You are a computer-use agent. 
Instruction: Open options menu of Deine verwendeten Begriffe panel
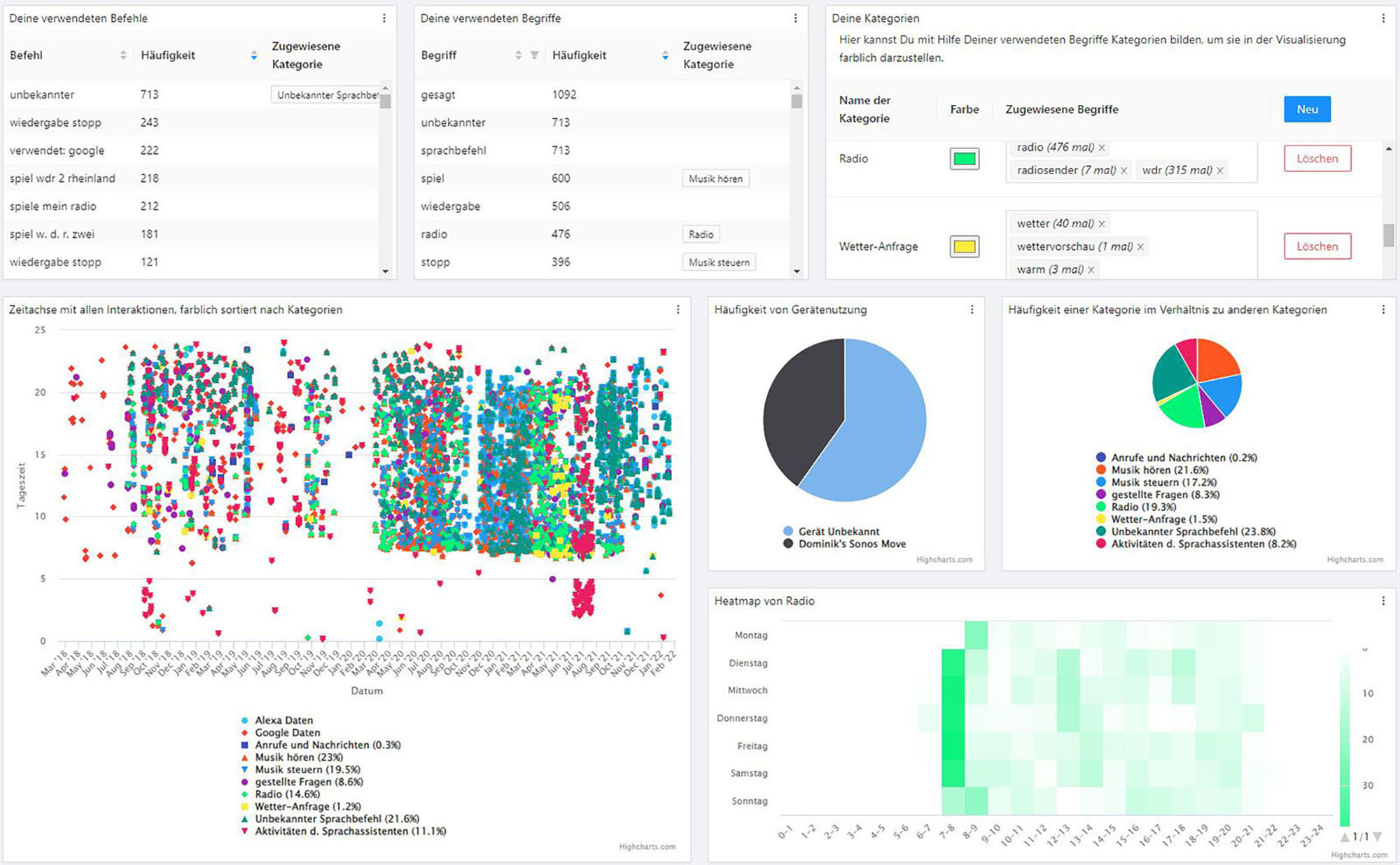coord(795,18)
